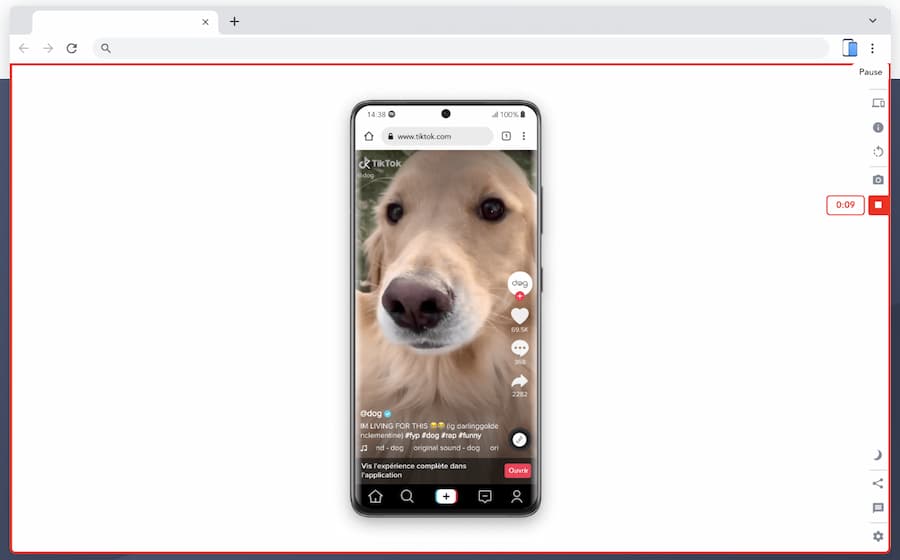Open the dog profile avatar
The height and width of the screenshot is (560, 900).
519,283
